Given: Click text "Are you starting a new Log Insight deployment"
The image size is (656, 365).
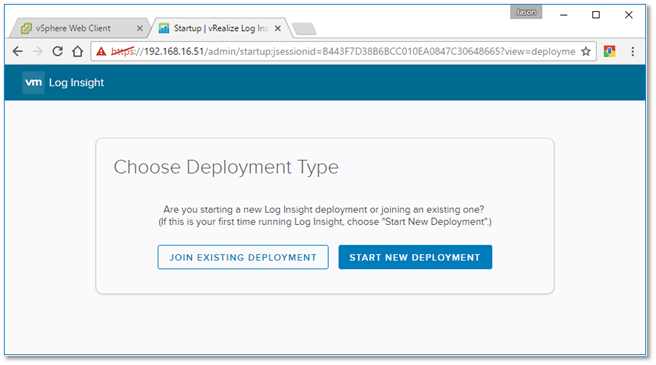Looking at the screenshot, I should coord(265,209).
